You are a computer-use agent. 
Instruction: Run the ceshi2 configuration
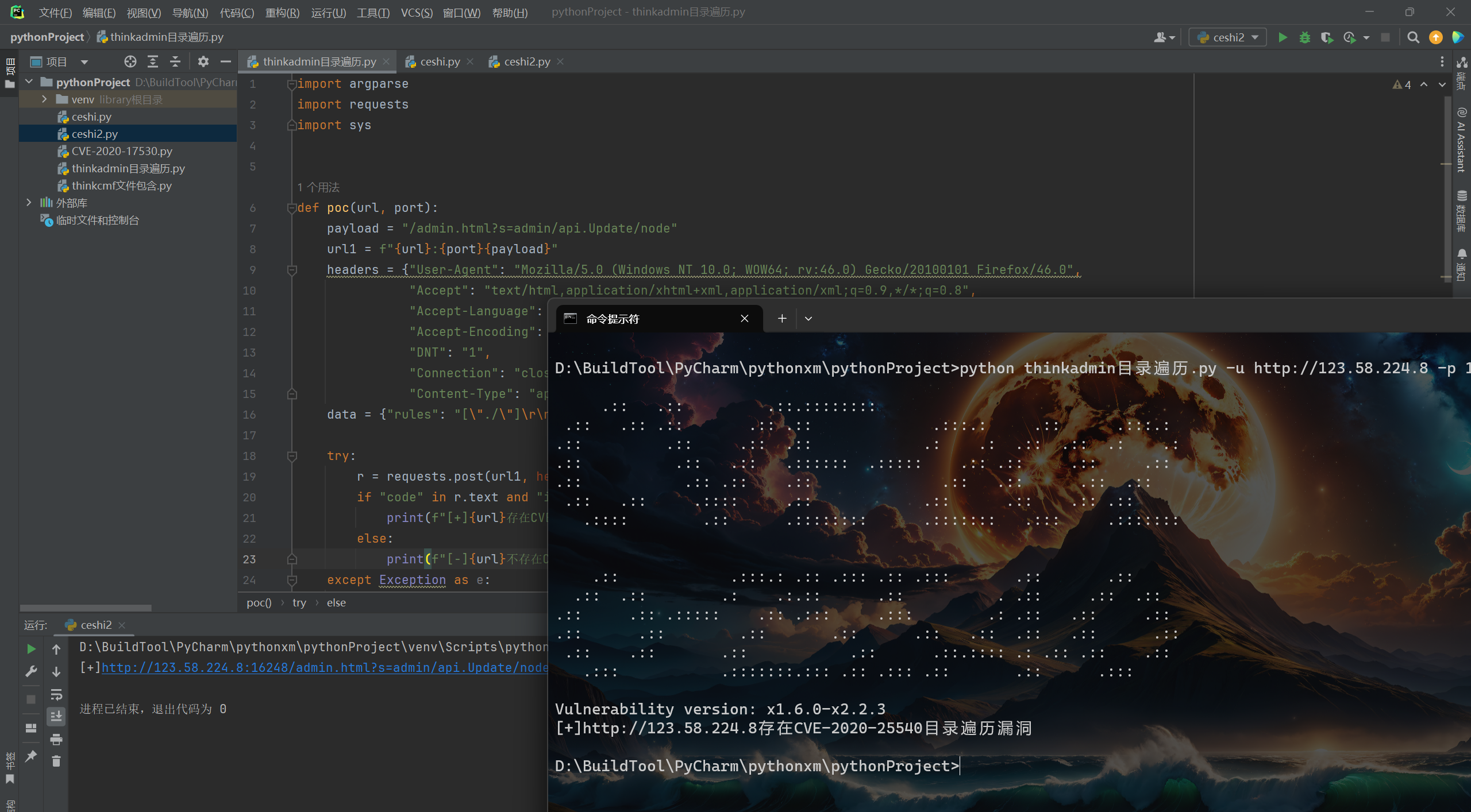pyautogui.click(x=1282, y=37)
